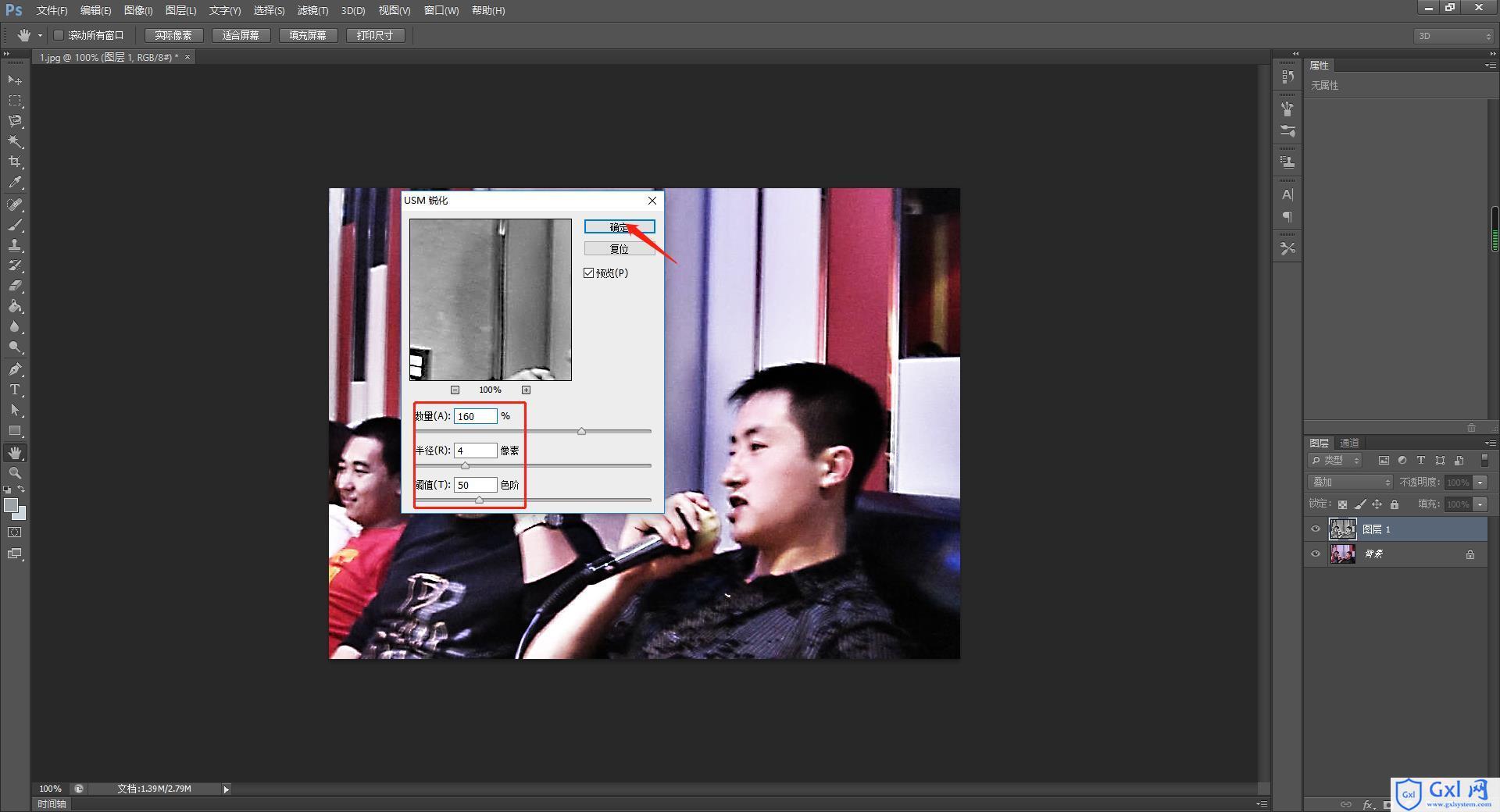The image size is (1500, 812).
Task: Open the 图像(I) menu
Action: (x=138, y=10)
